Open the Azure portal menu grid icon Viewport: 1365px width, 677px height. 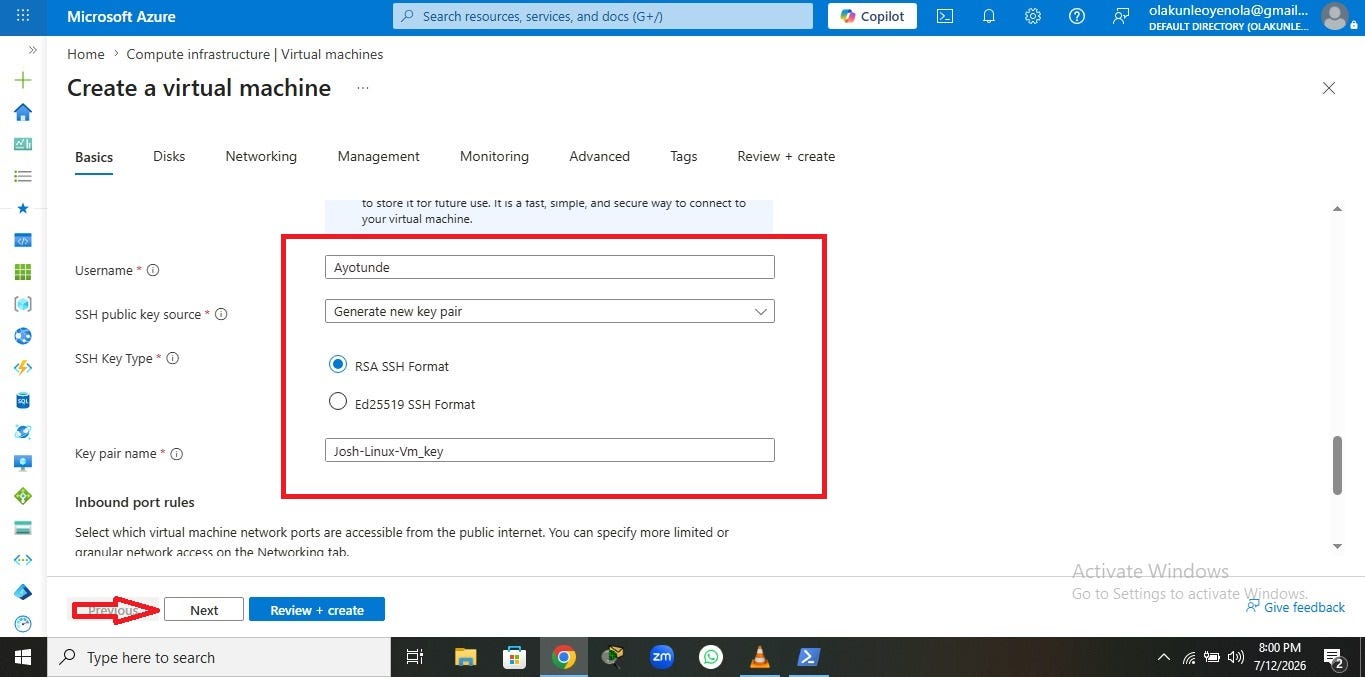coord(23,16)
